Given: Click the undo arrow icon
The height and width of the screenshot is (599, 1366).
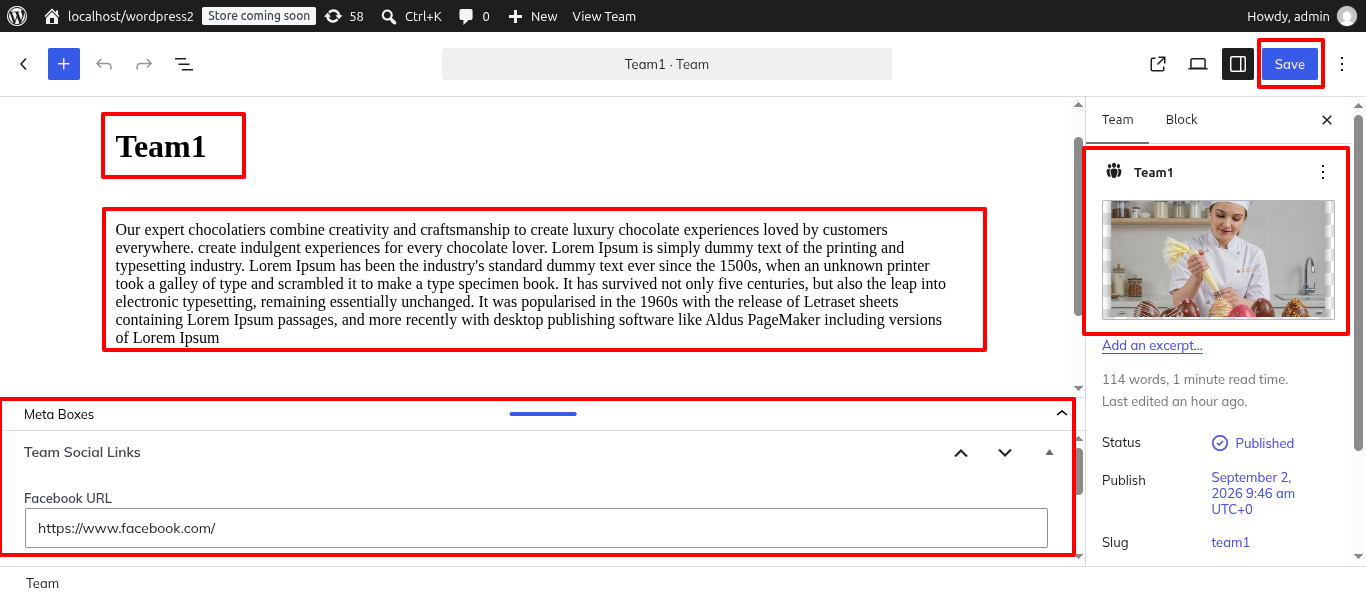Looking at the screenshot, I should [104, 64].
